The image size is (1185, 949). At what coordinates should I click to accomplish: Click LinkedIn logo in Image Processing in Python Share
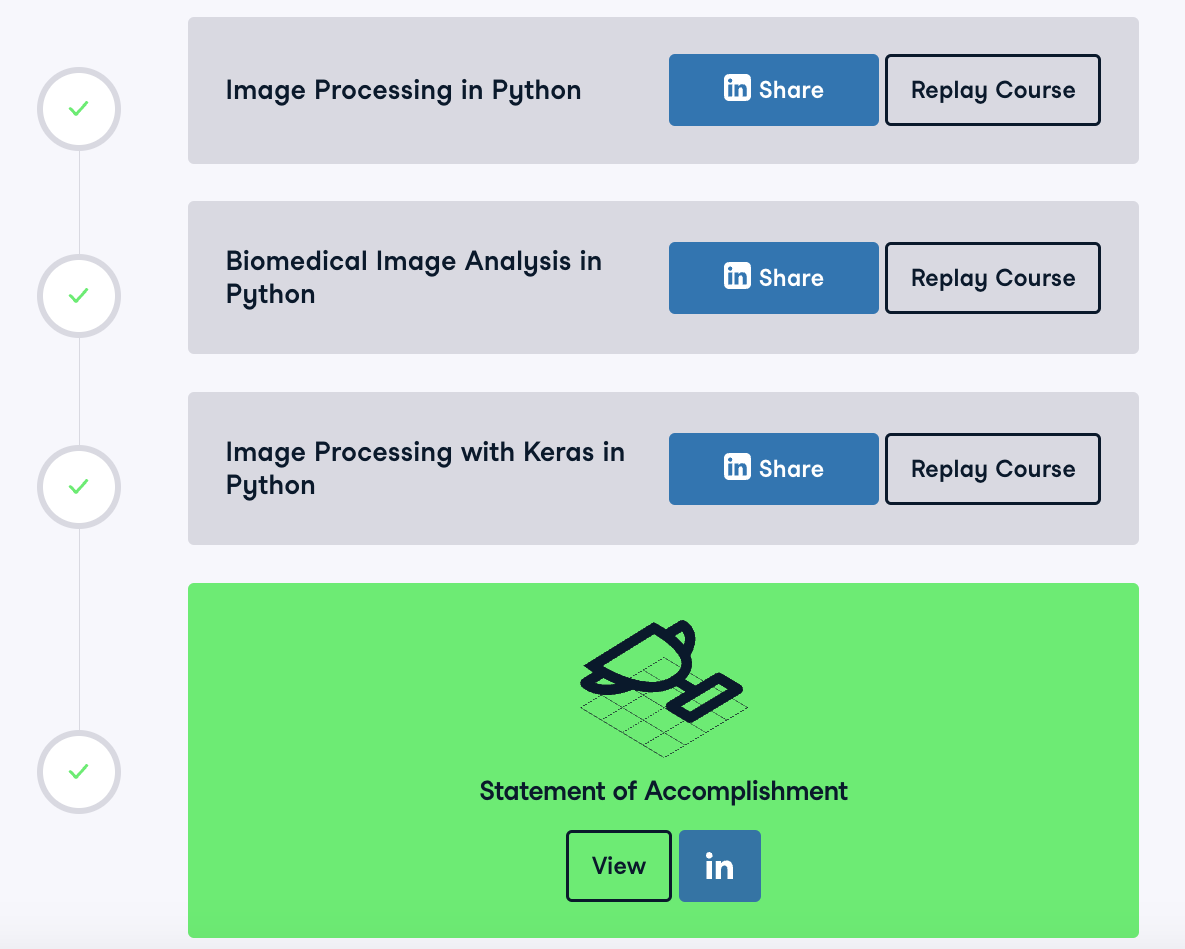pos(737,89)
